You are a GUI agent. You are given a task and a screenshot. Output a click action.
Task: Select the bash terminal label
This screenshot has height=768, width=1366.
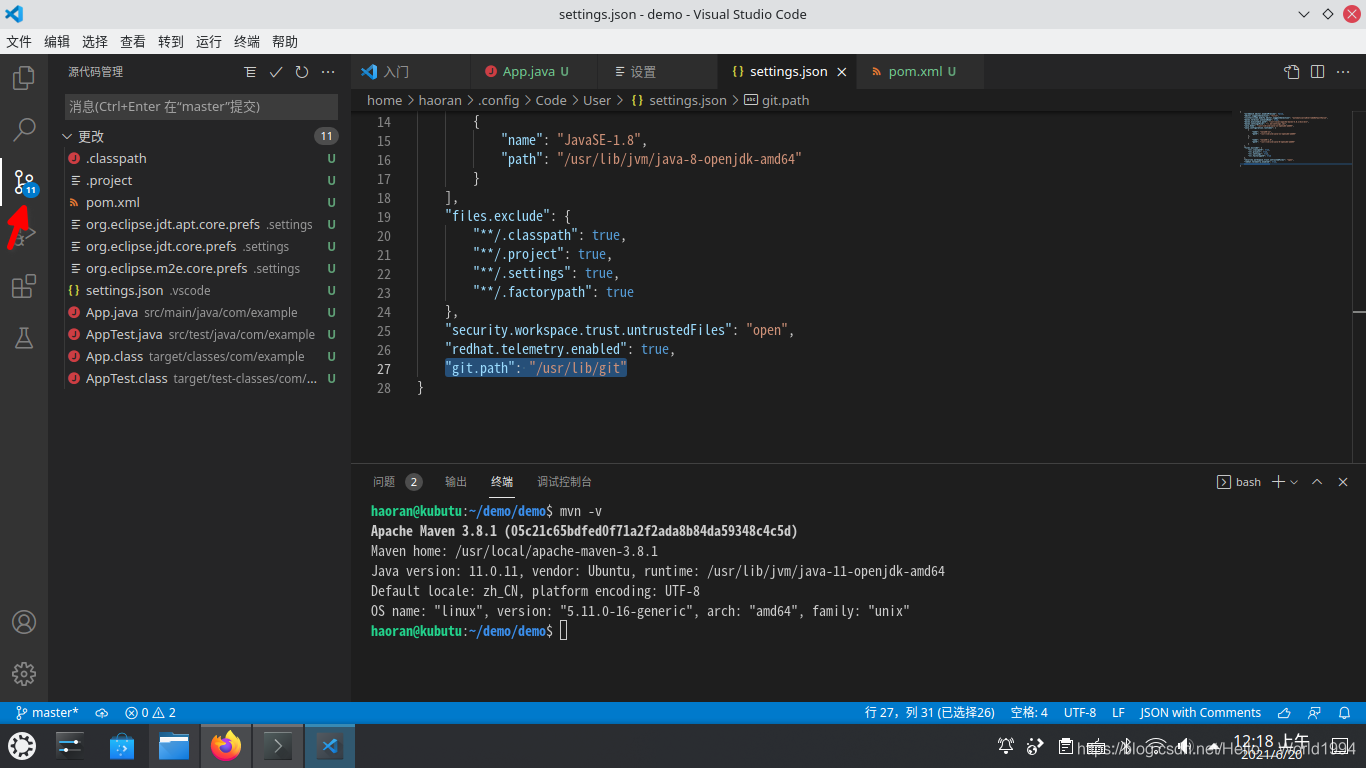click(1238, 482)
